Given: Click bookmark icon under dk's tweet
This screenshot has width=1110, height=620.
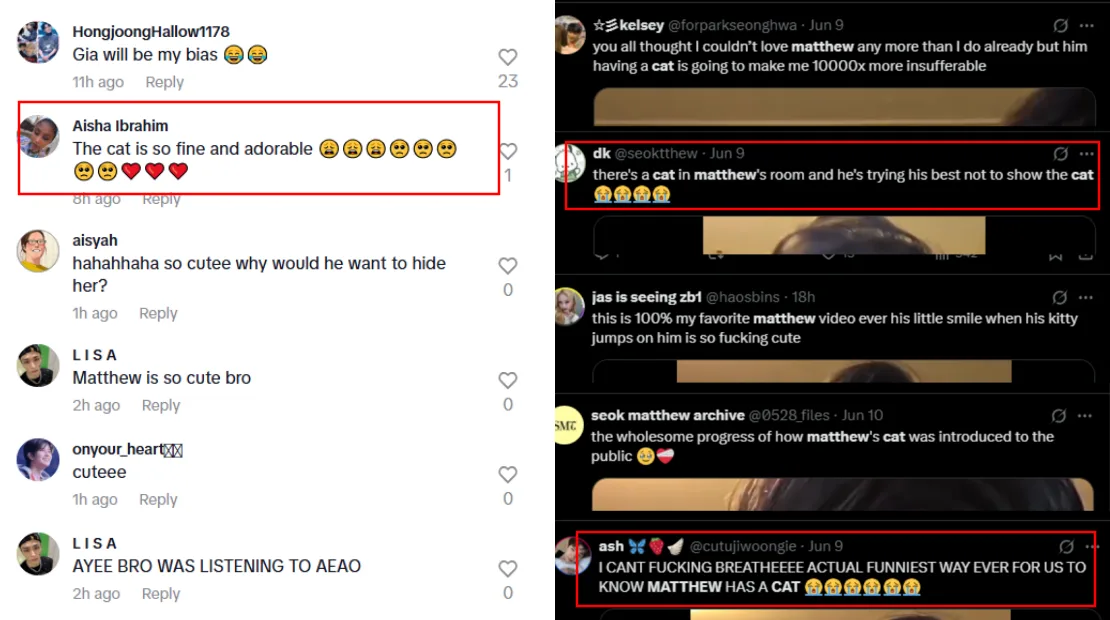Looking at the screenshot, I should pos(1055,256).
